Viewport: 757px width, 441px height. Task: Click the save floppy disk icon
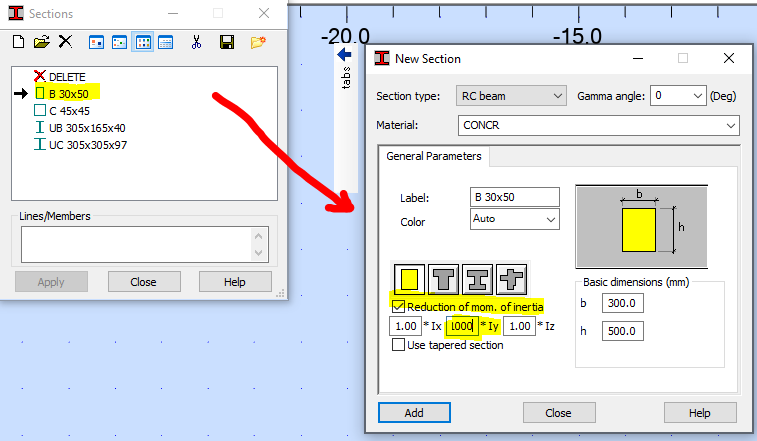(227, 42)
